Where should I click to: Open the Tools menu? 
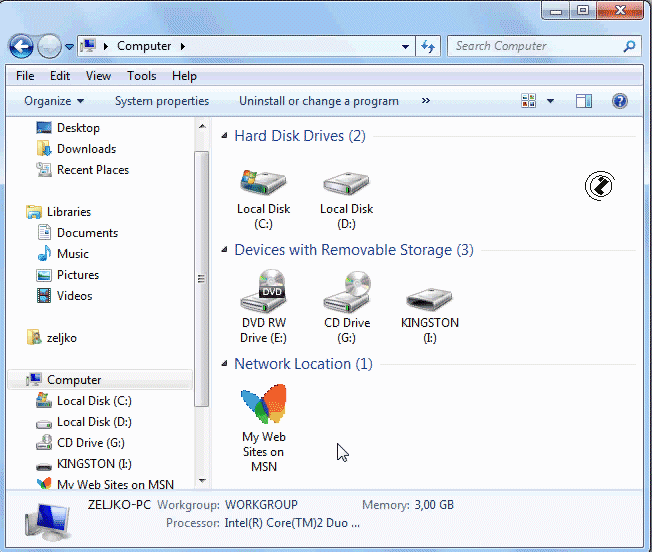141,76
